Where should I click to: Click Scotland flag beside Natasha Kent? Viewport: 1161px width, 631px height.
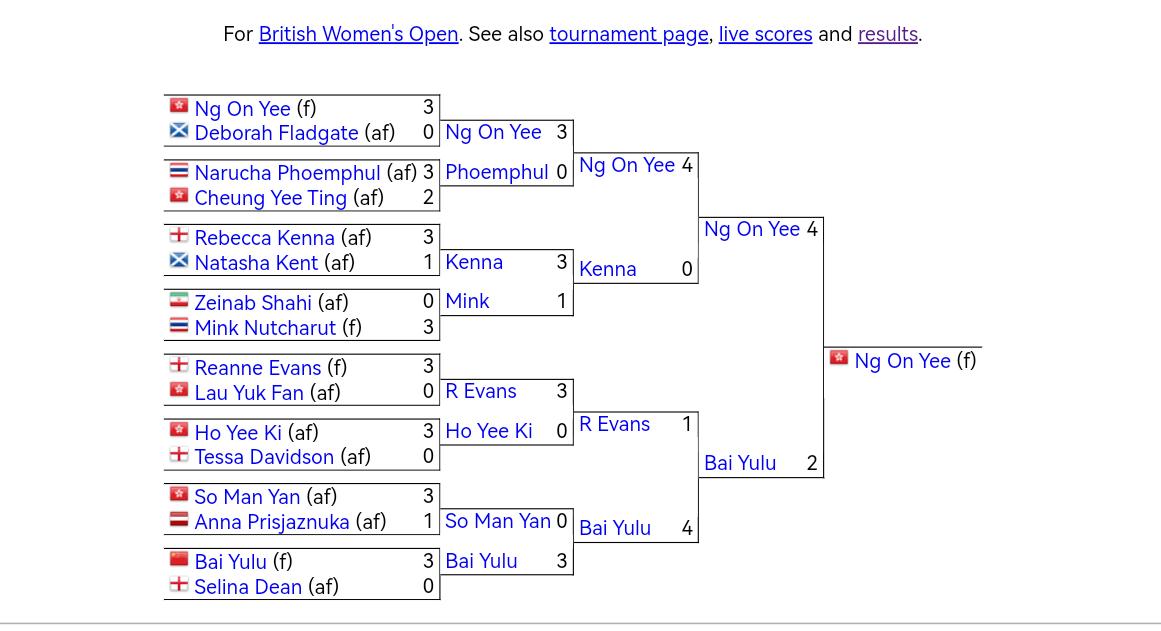pyautogui.click(x=179, y=260)
